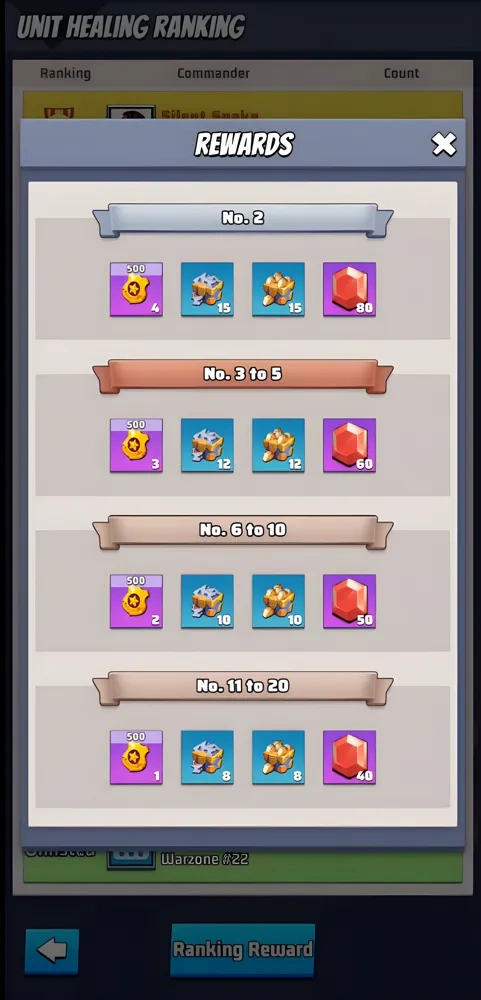Select silver chest with count 12
481x1000 pixels.
point(207,445)
